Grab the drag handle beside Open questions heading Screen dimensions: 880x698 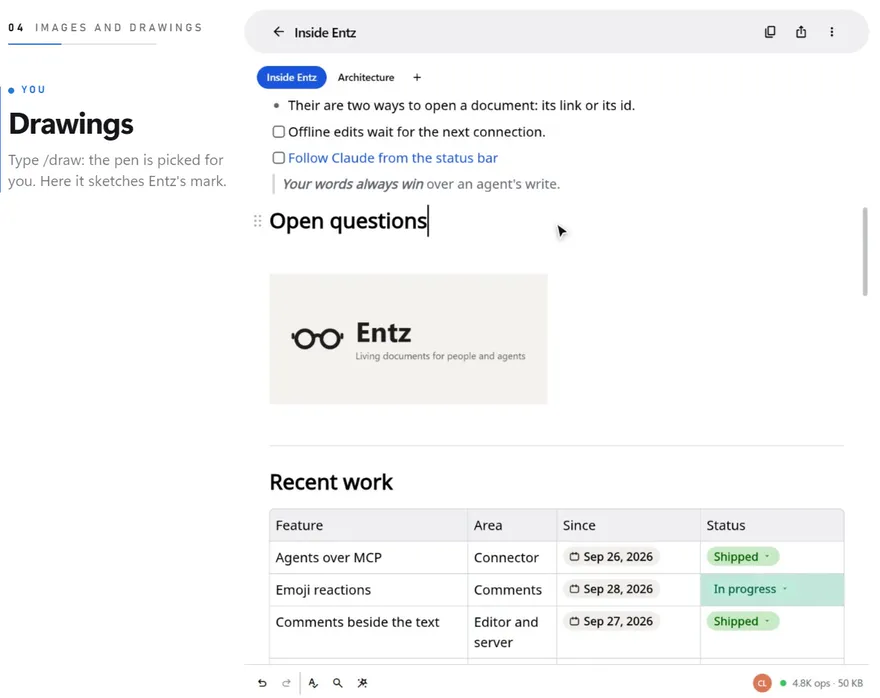258,221
